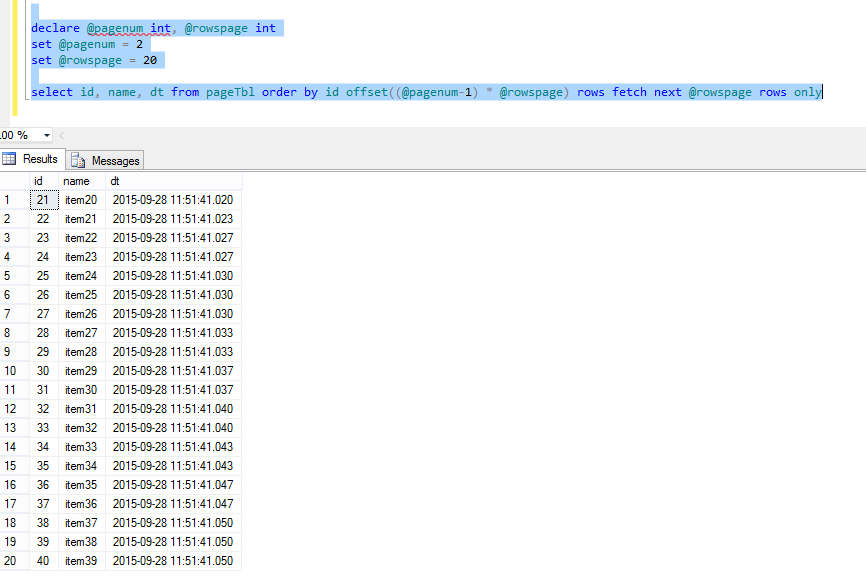Select the Results tab
This screenshot has width=866, height=586.
click(40, 159)
